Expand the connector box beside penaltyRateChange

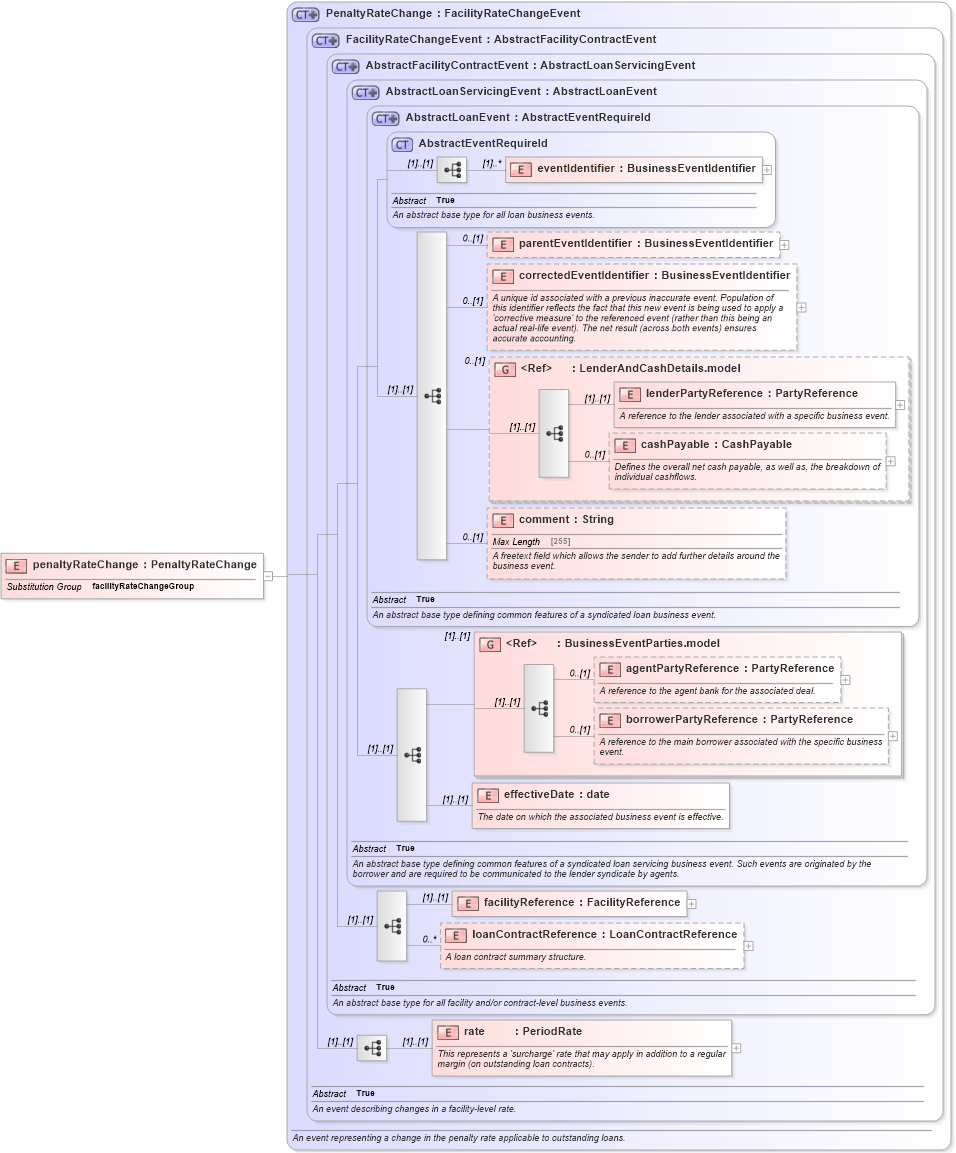(268, 575)
